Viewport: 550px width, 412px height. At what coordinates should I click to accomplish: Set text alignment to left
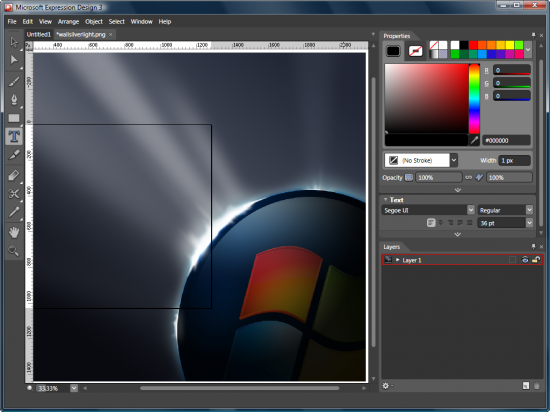pos(431,223)
